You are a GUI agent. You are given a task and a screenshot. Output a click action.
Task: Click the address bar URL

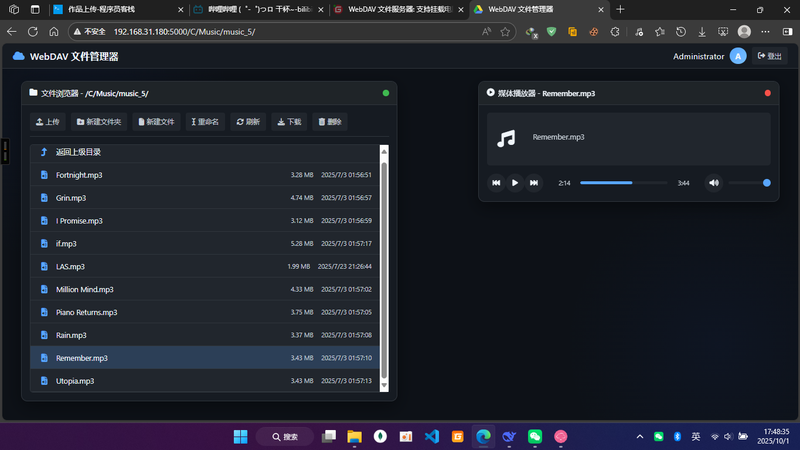click(x=184, y=32)
